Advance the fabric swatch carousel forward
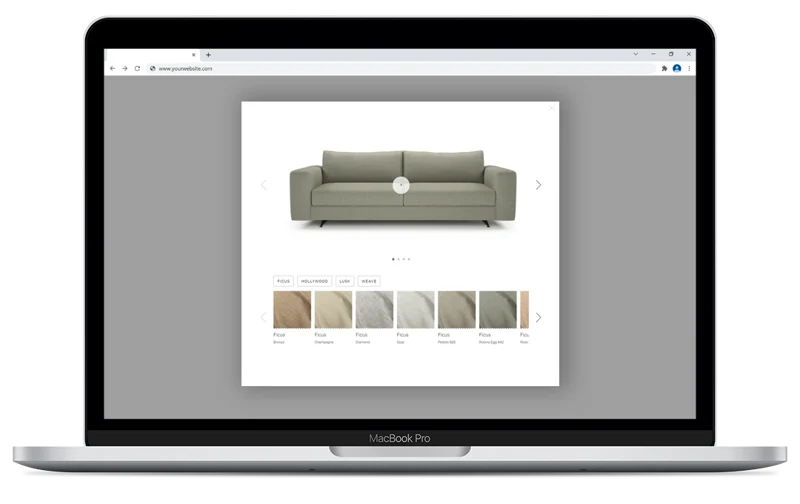 [x=538, y=317]
